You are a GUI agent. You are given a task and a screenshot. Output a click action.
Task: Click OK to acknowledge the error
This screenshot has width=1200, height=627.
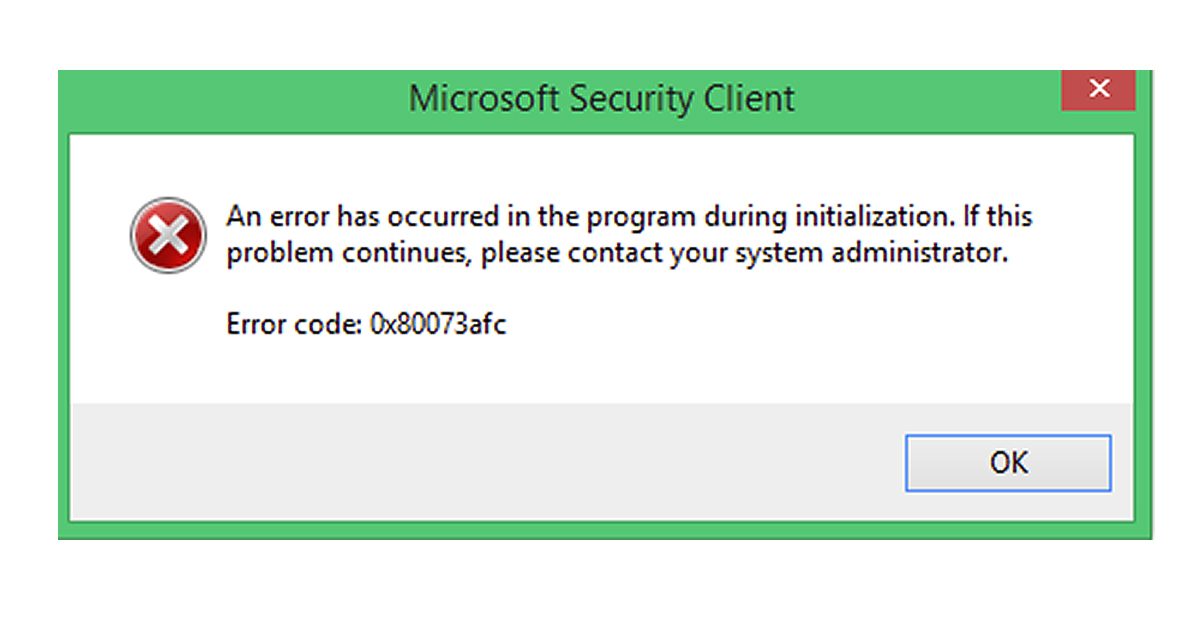pos(1008,462)
